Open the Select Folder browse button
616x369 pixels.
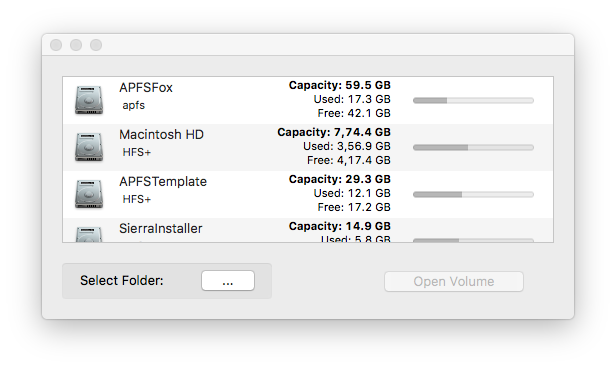point(228,281)
